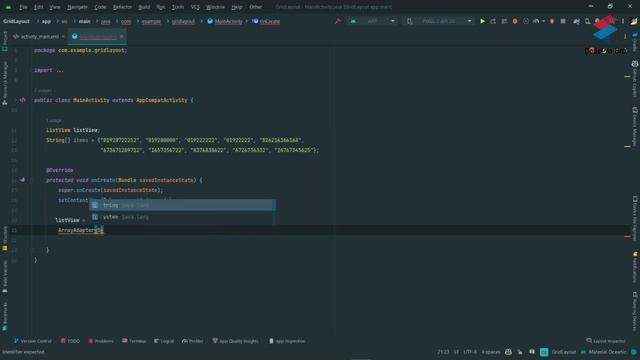
Task: Click the Stop square icon in toolbar
Action: click(x=563, y=21)
